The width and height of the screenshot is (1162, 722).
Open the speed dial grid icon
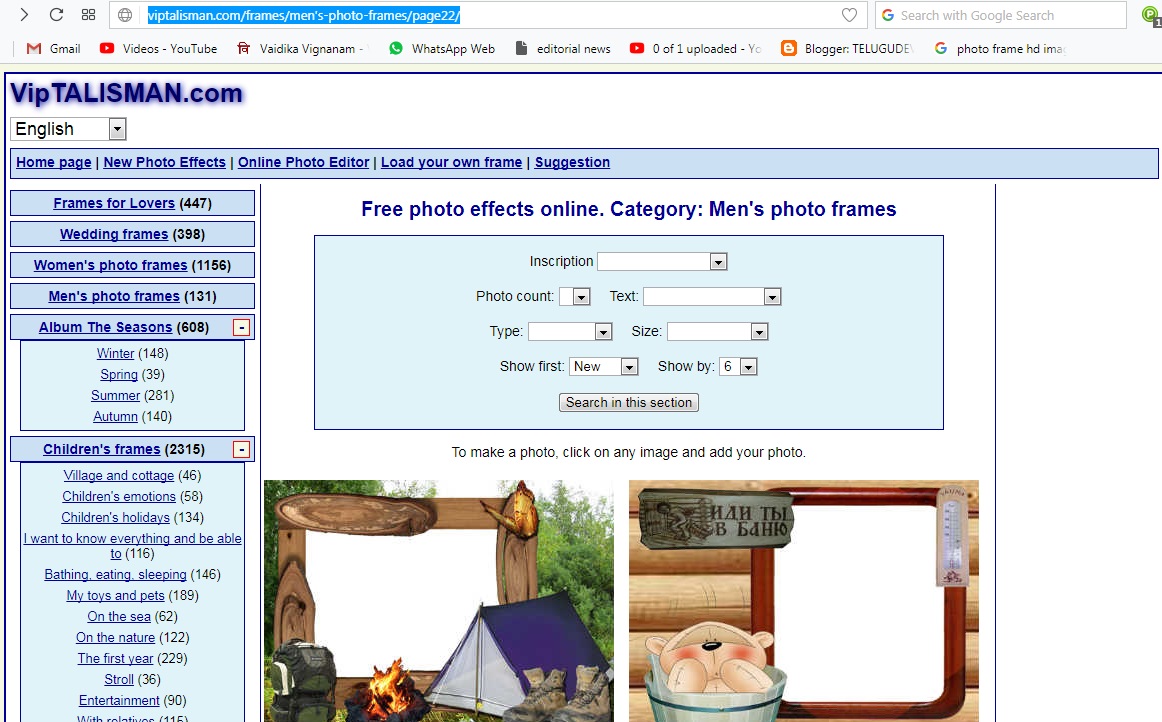[88, 15]
